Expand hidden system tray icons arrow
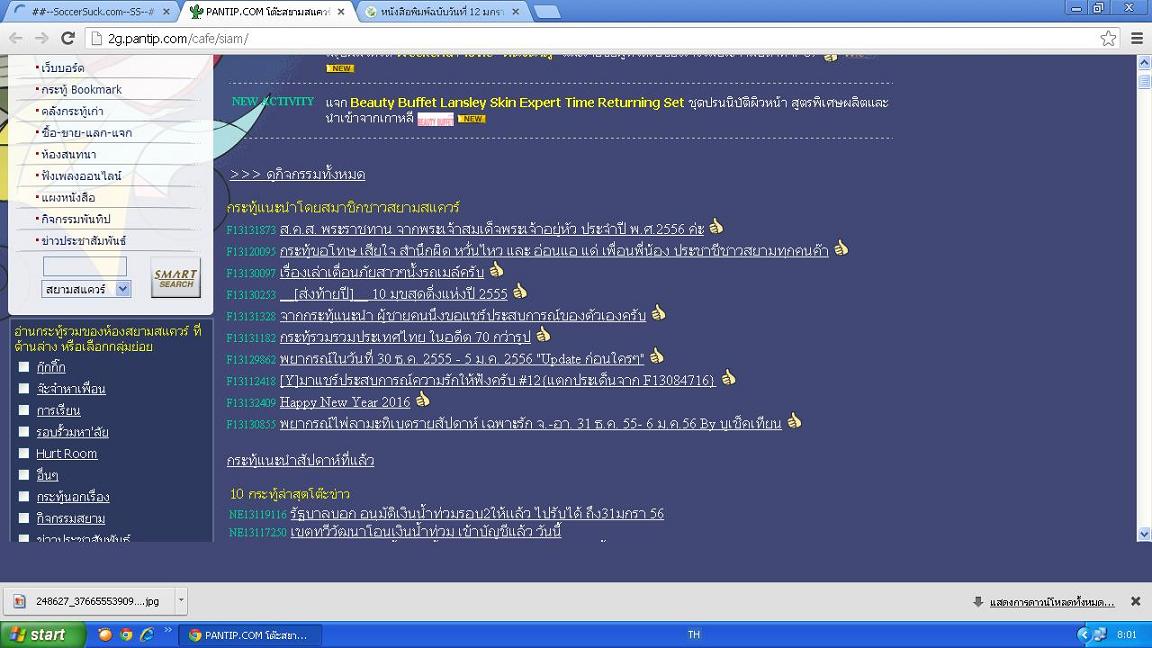The image size is (1152, 648). [1083, 634]
